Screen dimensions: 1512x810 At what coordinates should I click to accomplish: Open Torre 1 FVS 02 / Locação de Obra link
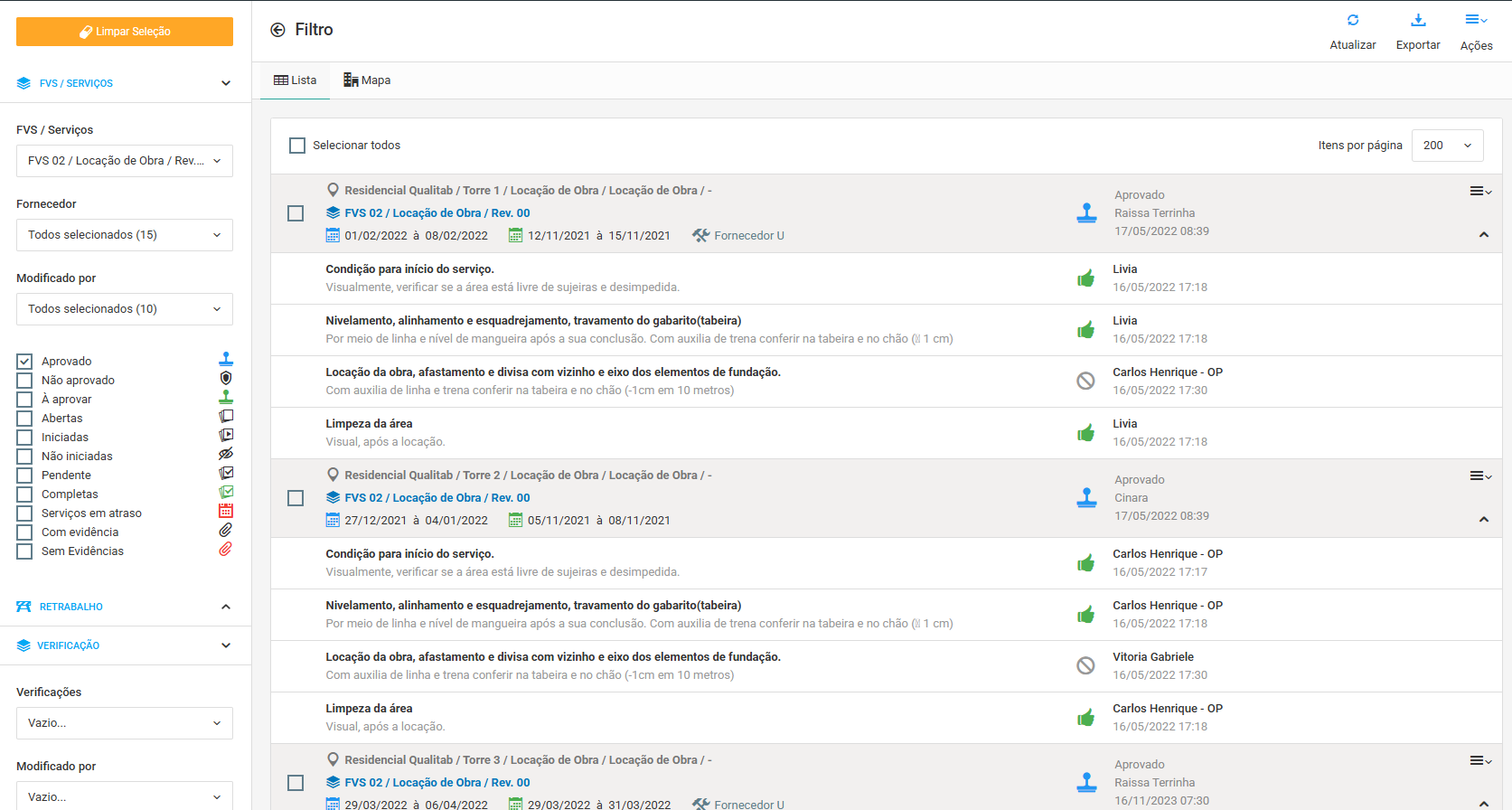pos(437,213)
